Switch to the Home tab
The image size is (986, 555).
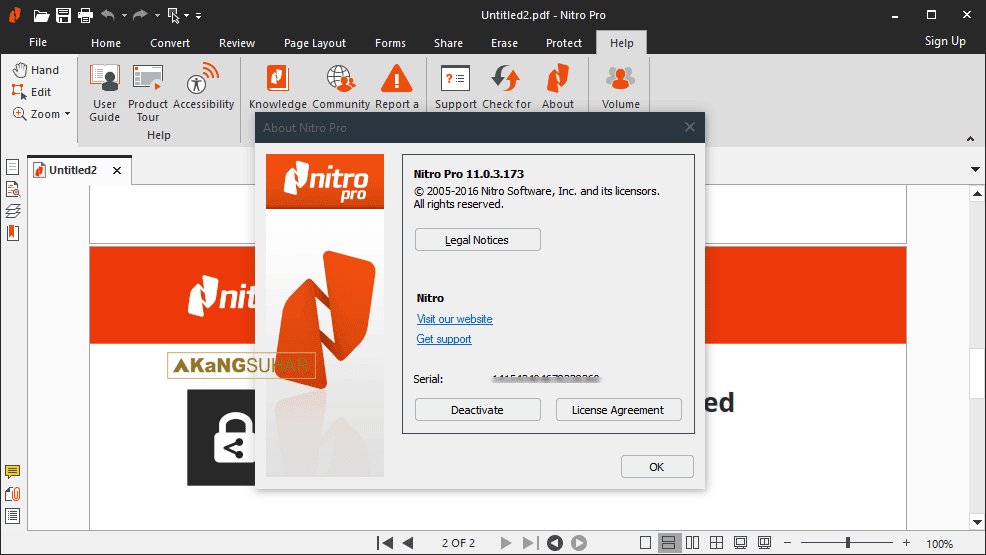tap(106, 43)
